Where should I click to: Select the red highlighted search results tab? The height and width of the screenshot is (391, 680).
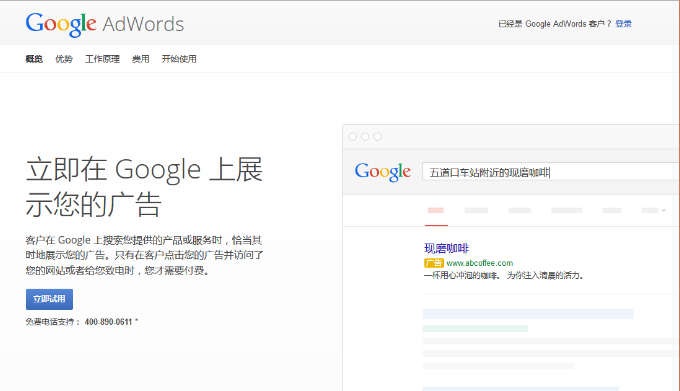click(436, 211)
